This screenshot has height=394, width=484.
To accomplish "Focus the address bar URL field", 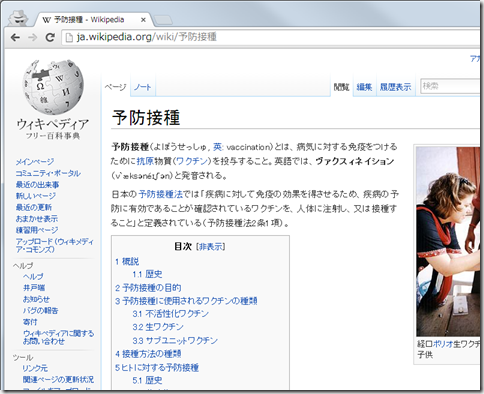I will tap(270, 37).
